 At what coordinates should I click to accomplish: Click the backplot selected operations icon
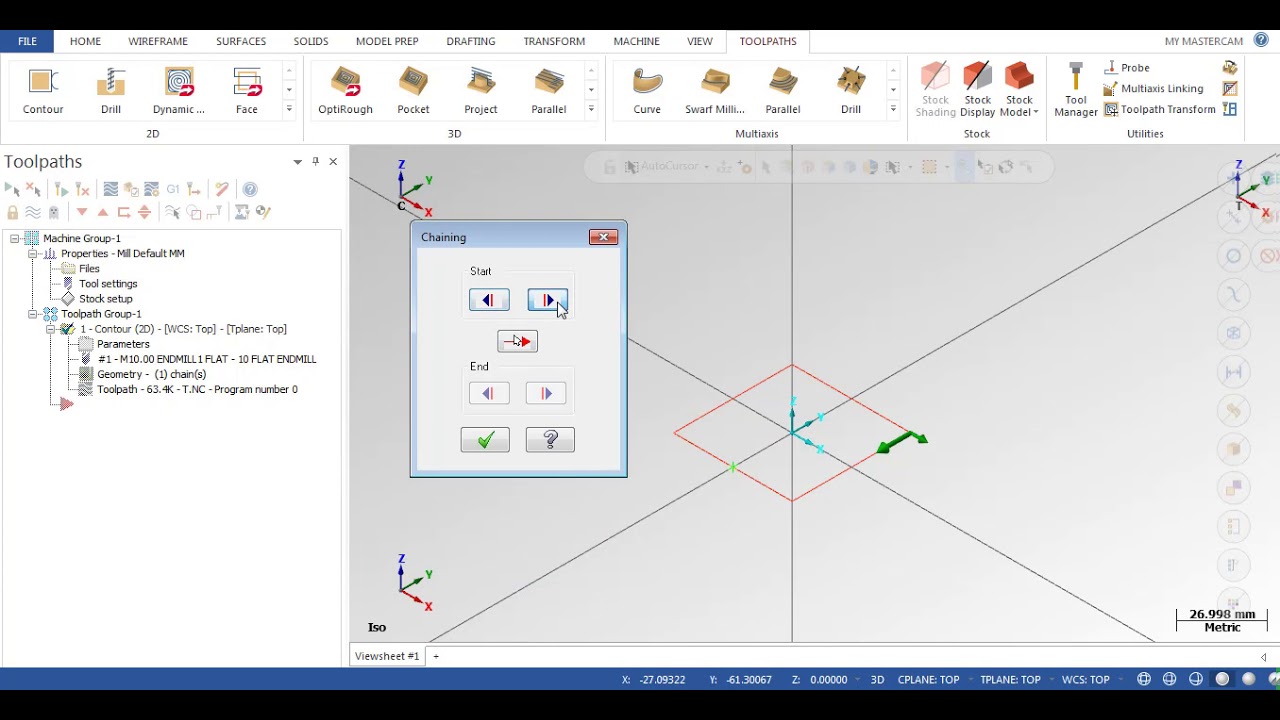pos(111,189)
